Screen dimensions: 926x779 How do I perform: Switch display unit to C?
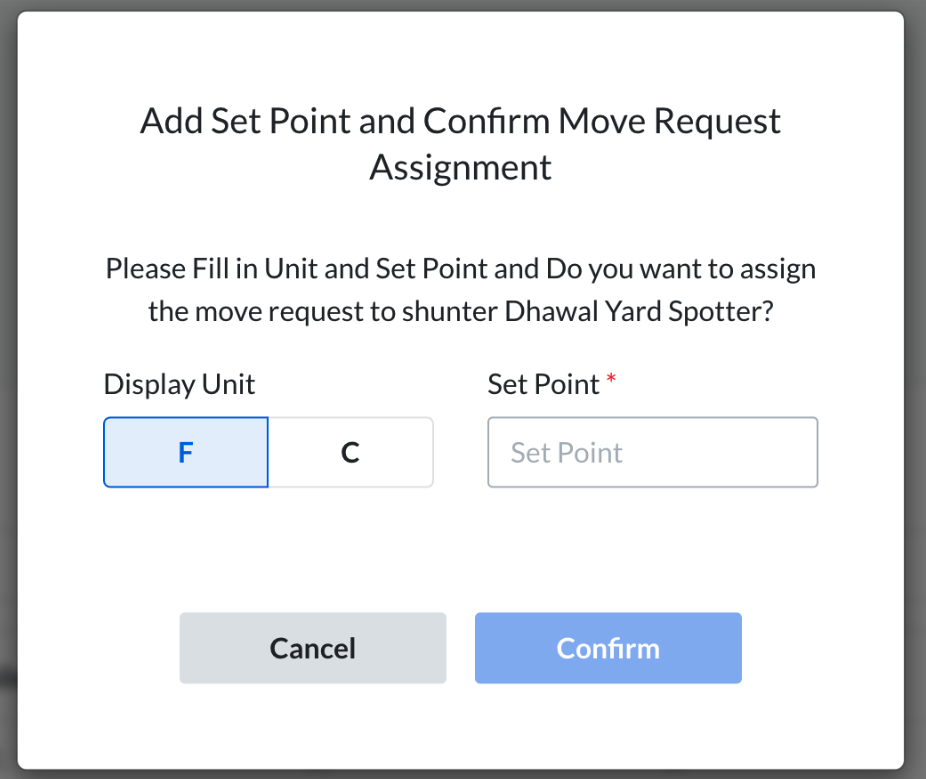tap(350, 452)
